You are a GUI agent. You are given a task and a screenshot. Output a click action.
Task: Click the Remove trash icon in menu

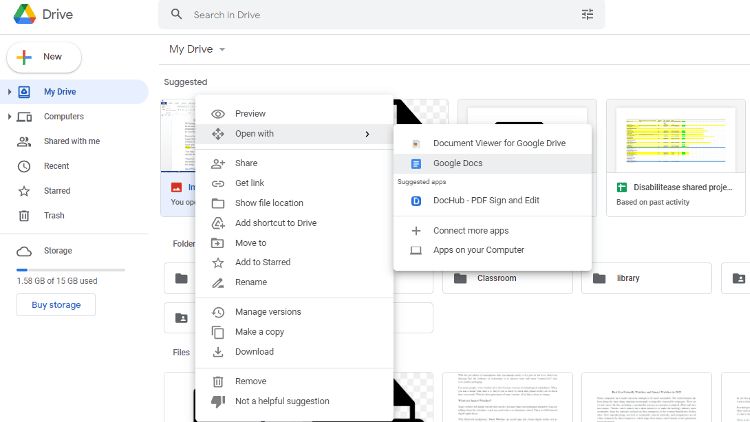click(x=218, y=381)
